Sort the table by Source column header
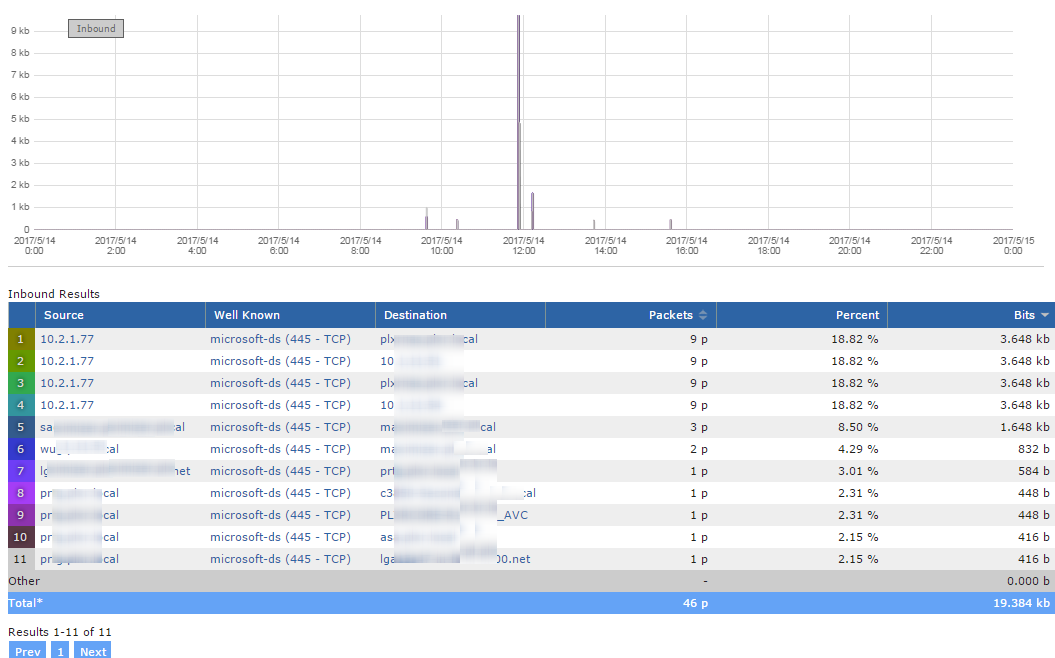 point(64,315)
